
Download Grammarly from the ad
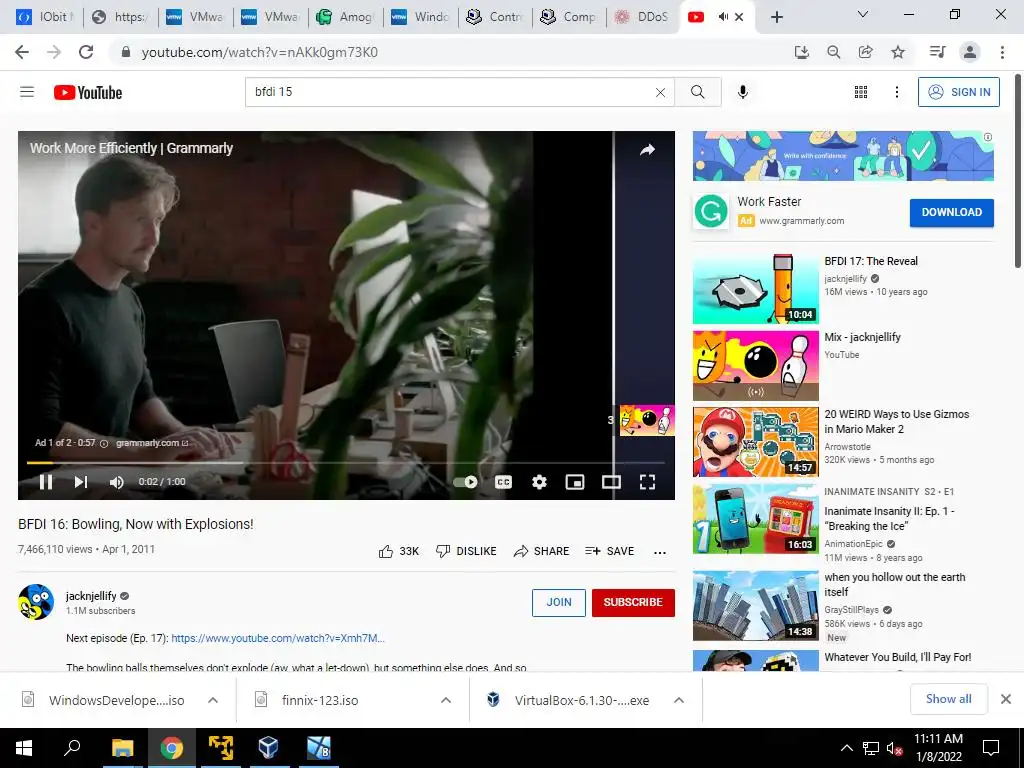952,213
